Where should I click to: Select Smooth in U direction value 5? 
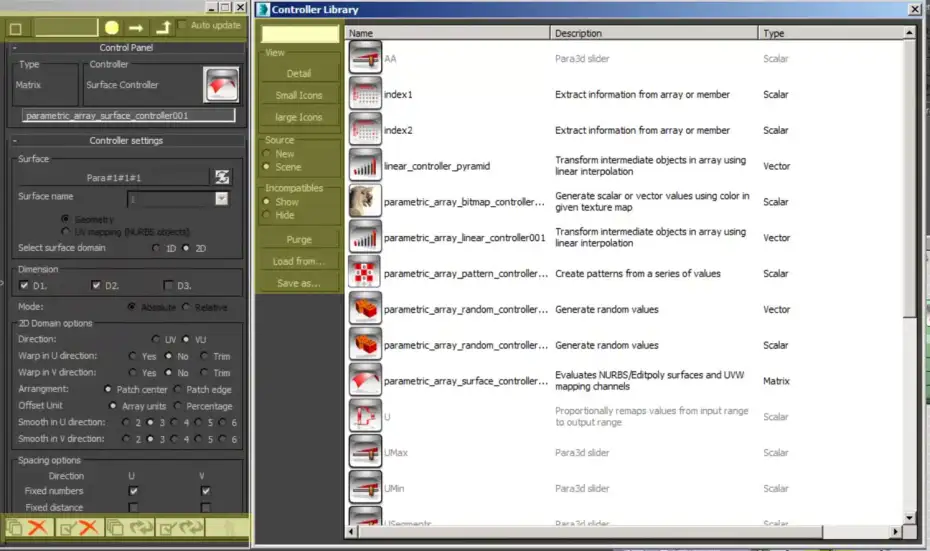198,422
